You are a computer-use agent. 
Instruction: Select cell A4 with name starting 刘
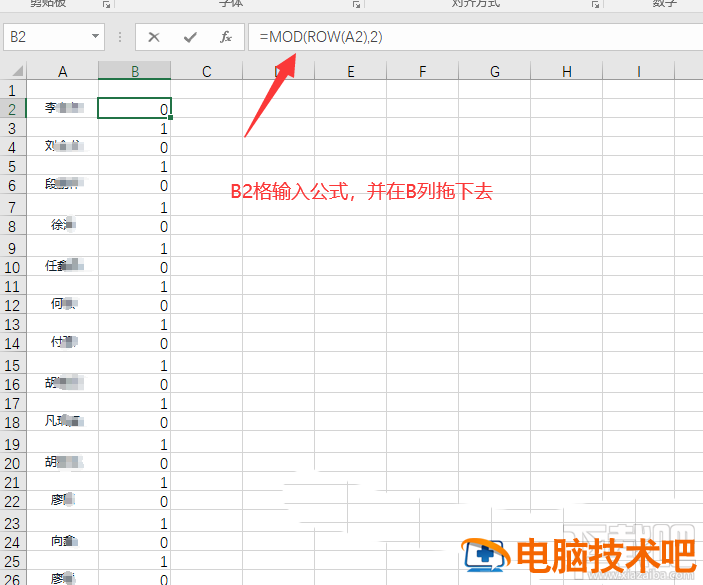coord(62,147)
